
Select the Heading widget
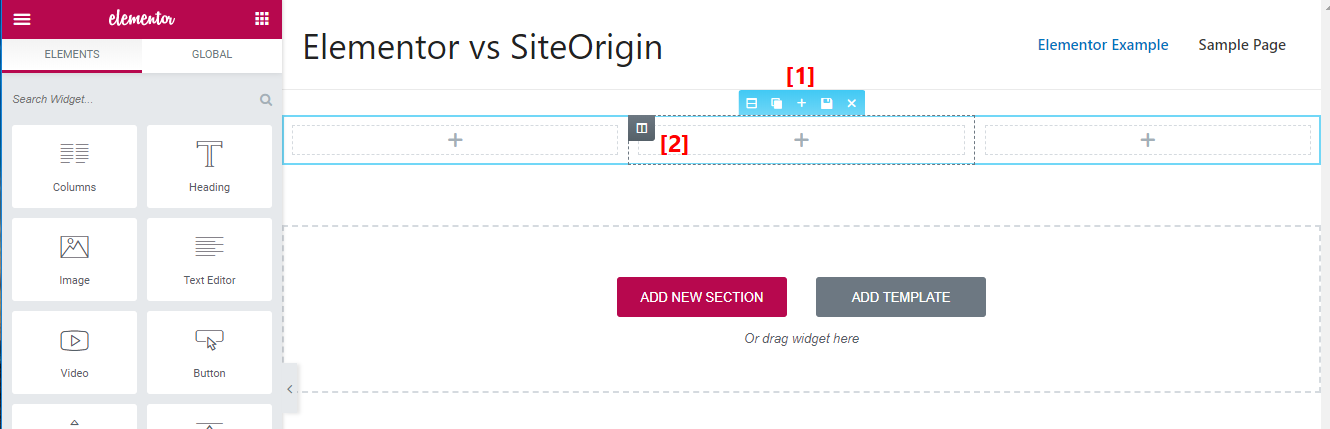coord(209,166)
